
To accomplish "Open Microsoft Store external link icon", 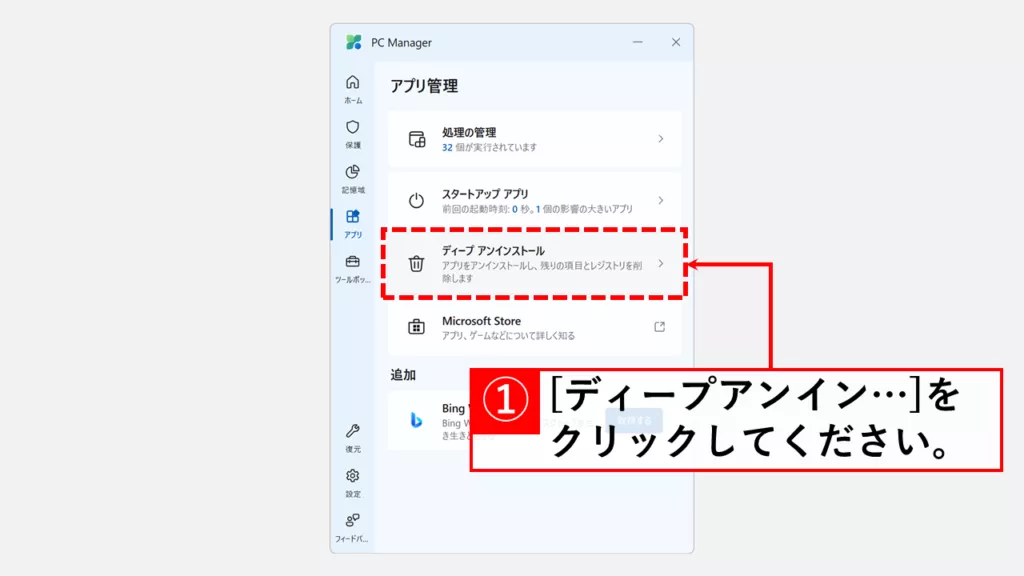I will click(x=660, y=327).
